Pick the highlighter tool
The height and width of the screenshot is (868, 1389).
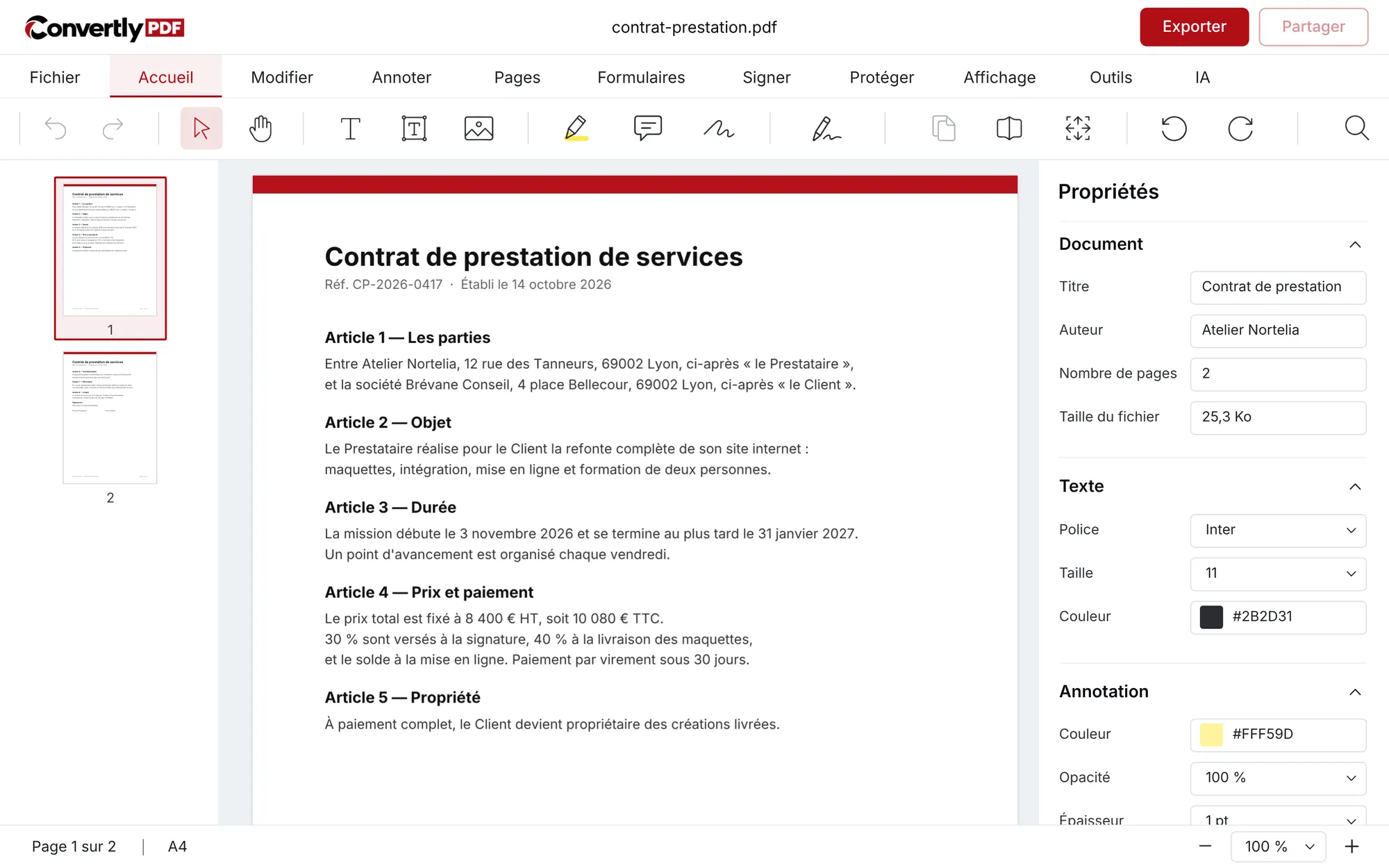pos(576,128)
